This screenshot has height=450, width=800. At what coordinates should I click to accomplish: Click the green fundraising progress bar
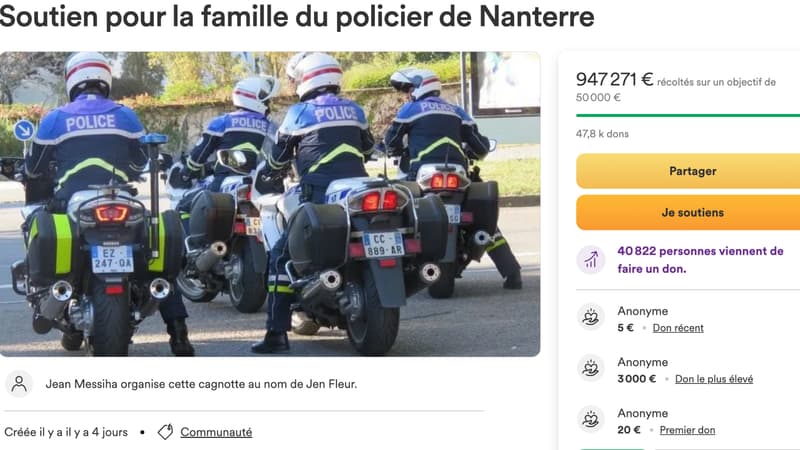[x=688, y=115]
